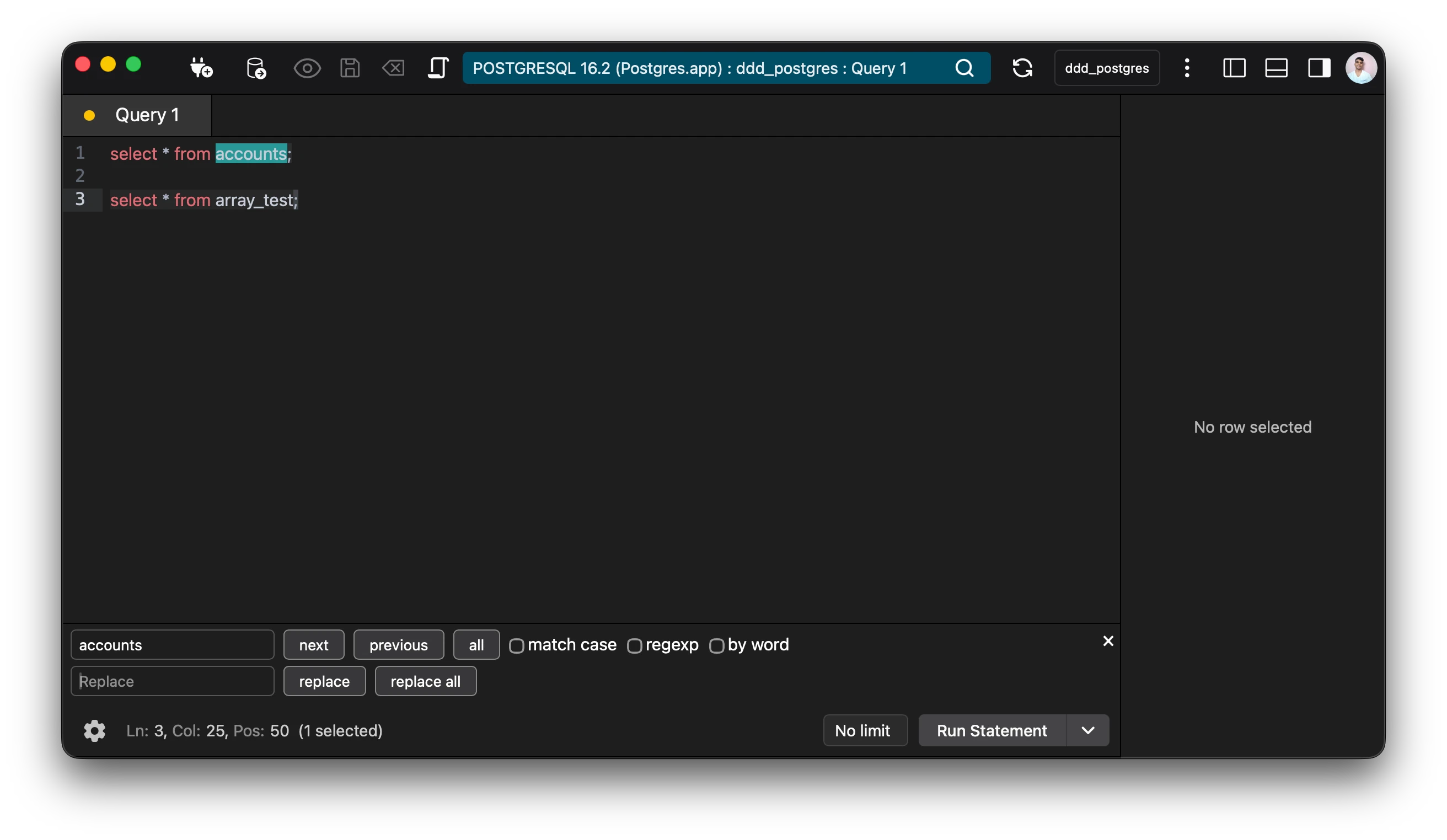1447x840 pixels.
Task: Open the database export icon
Action: tap(256, 68)
